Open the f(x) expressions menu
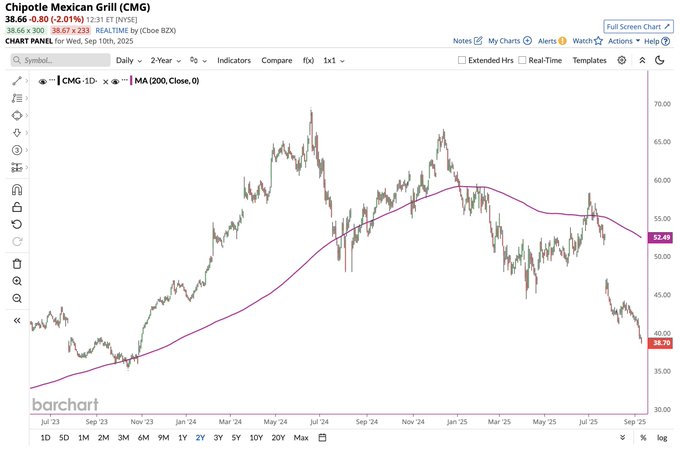Screen dimensions: 680x449 308,60
